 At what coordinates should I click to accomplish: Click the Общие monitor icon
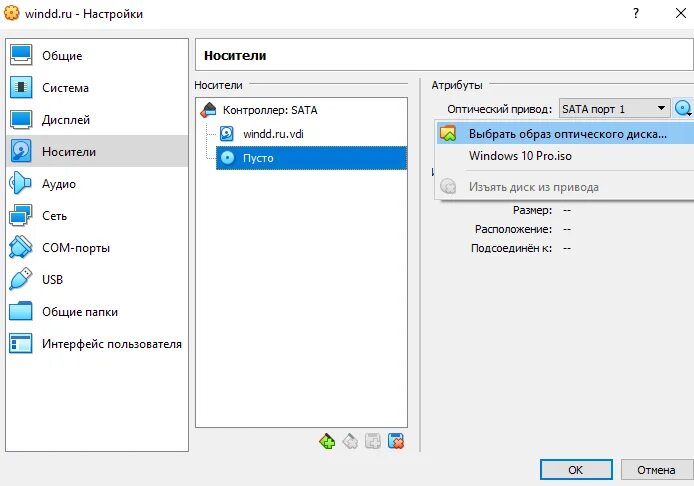tap(21, 55)
